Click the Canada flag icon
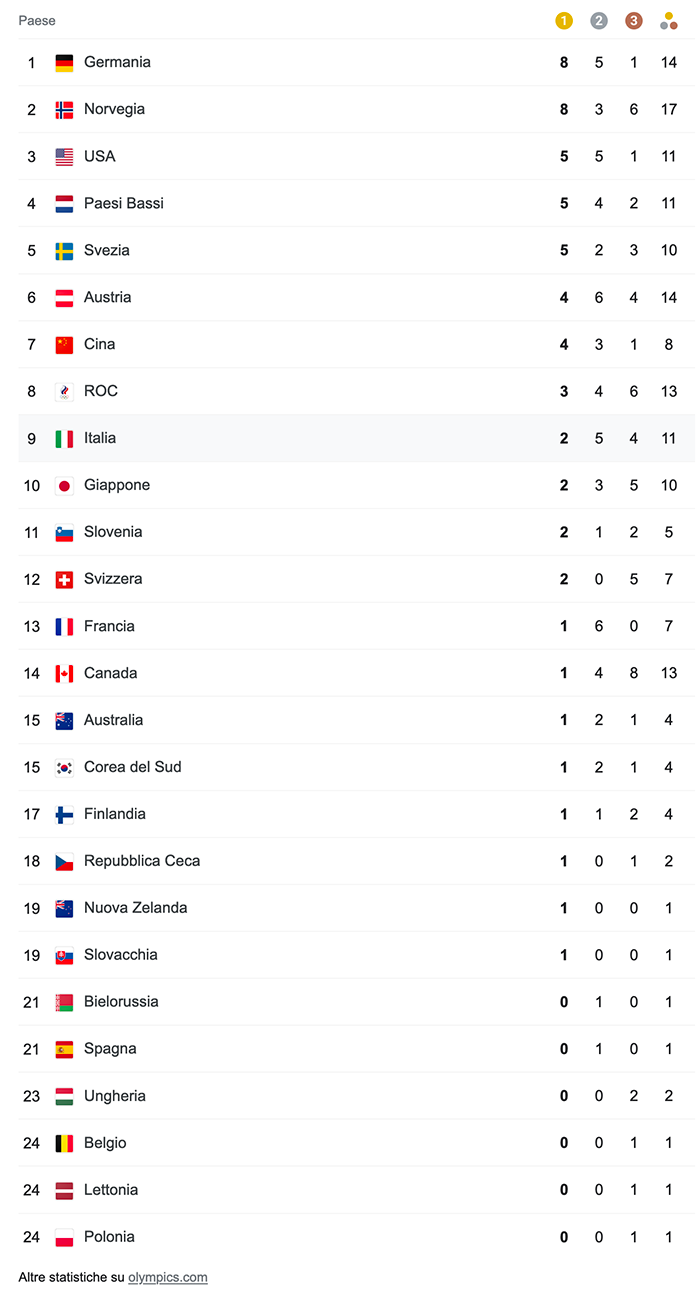 64,673
